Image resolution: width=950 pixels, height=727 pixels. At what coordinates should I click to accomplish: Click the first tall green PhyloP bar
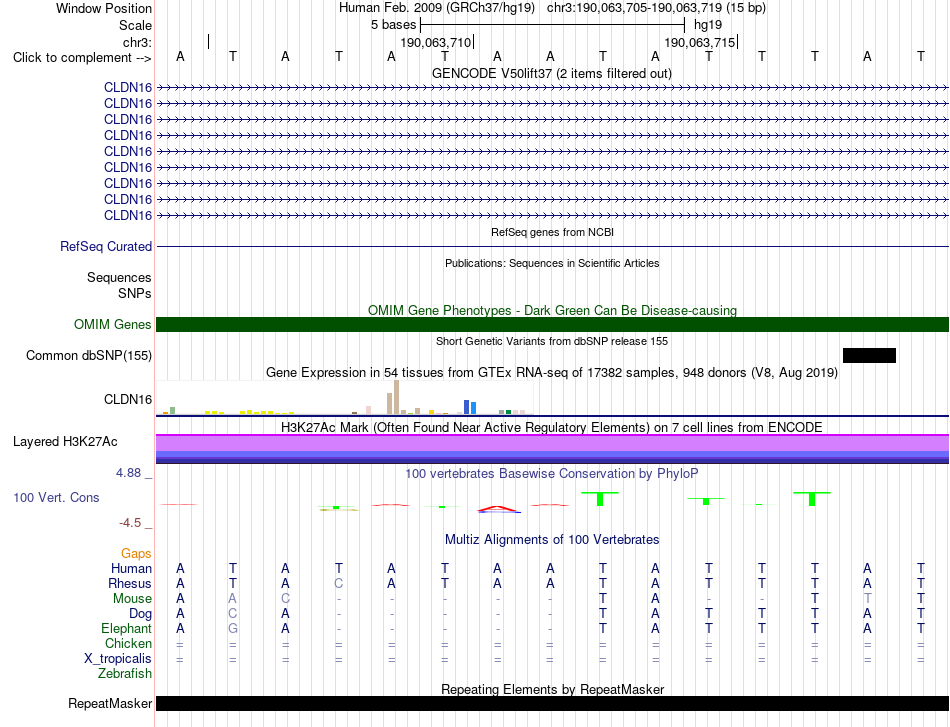click(600, 499)
